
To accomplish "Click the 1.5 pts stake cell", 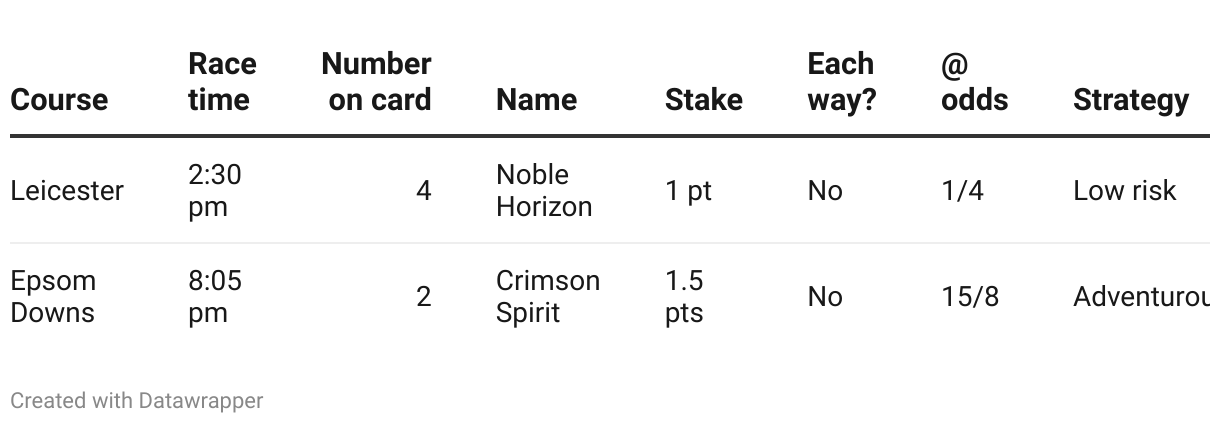I will pos(685,297).
